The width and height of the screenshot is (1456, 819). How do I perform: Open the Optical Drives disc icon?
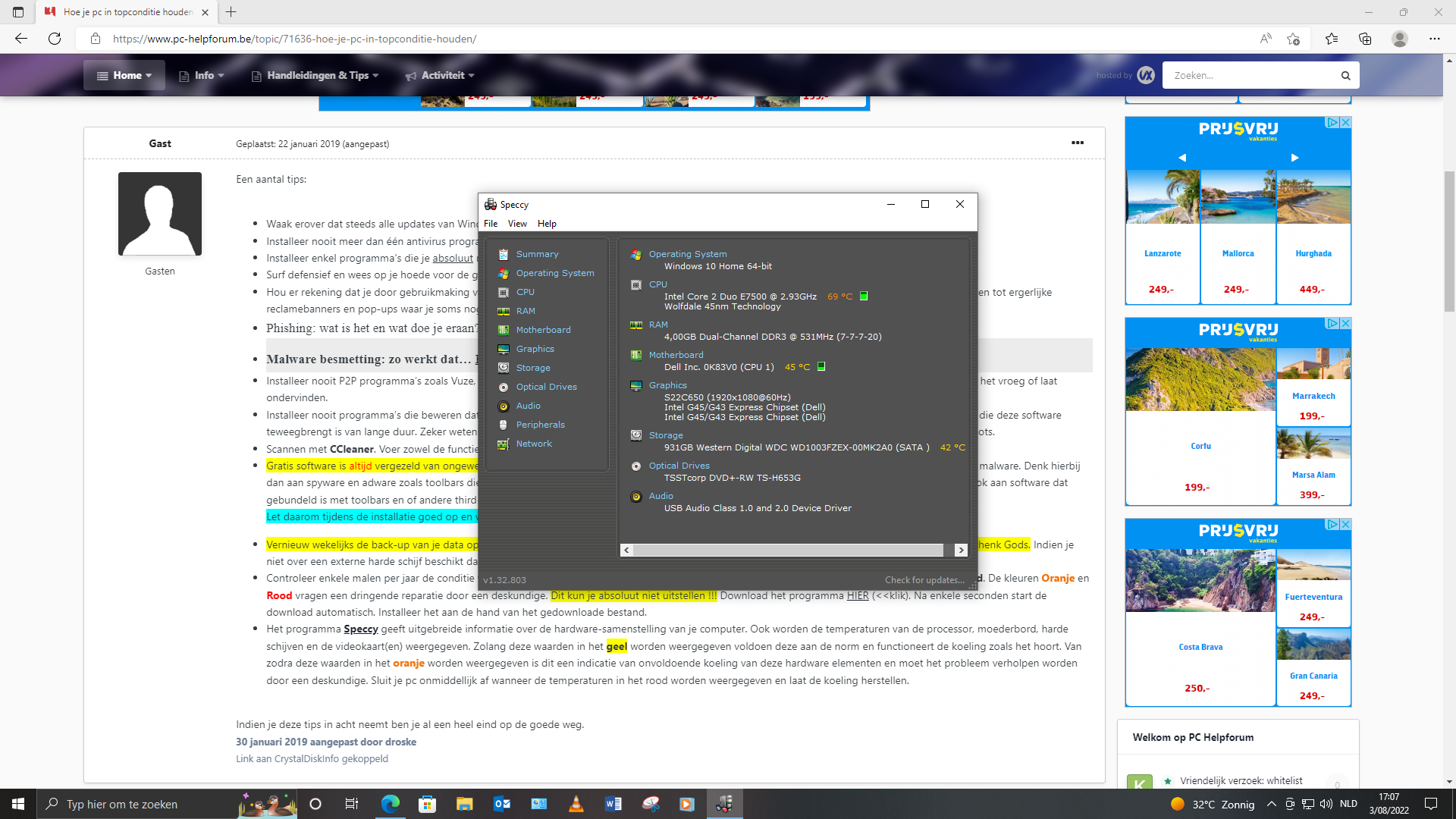click(x=503, y=387)
